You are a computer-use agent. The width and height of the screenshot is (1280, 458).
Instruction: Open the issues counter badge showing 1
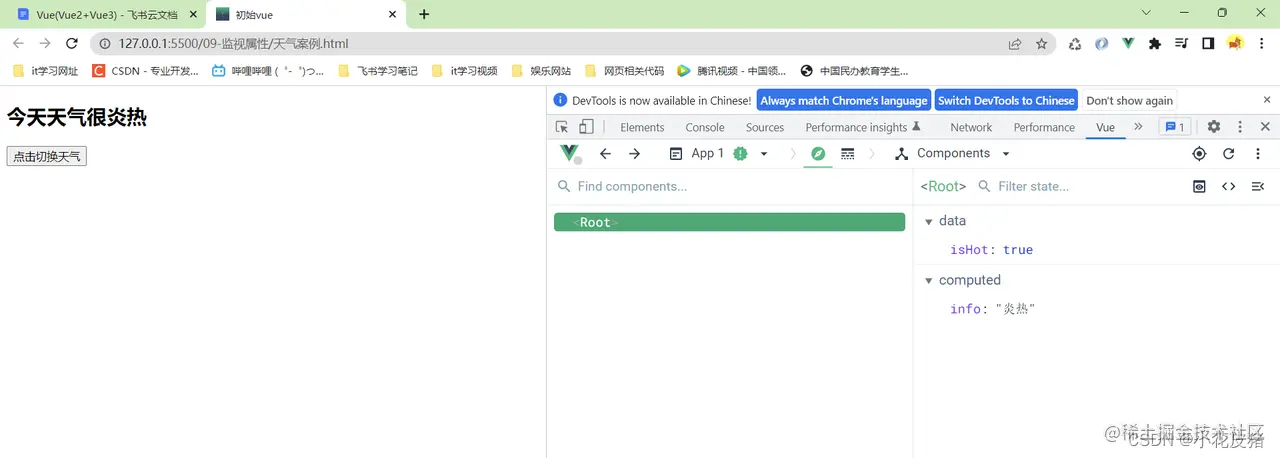click(1175, 127)
